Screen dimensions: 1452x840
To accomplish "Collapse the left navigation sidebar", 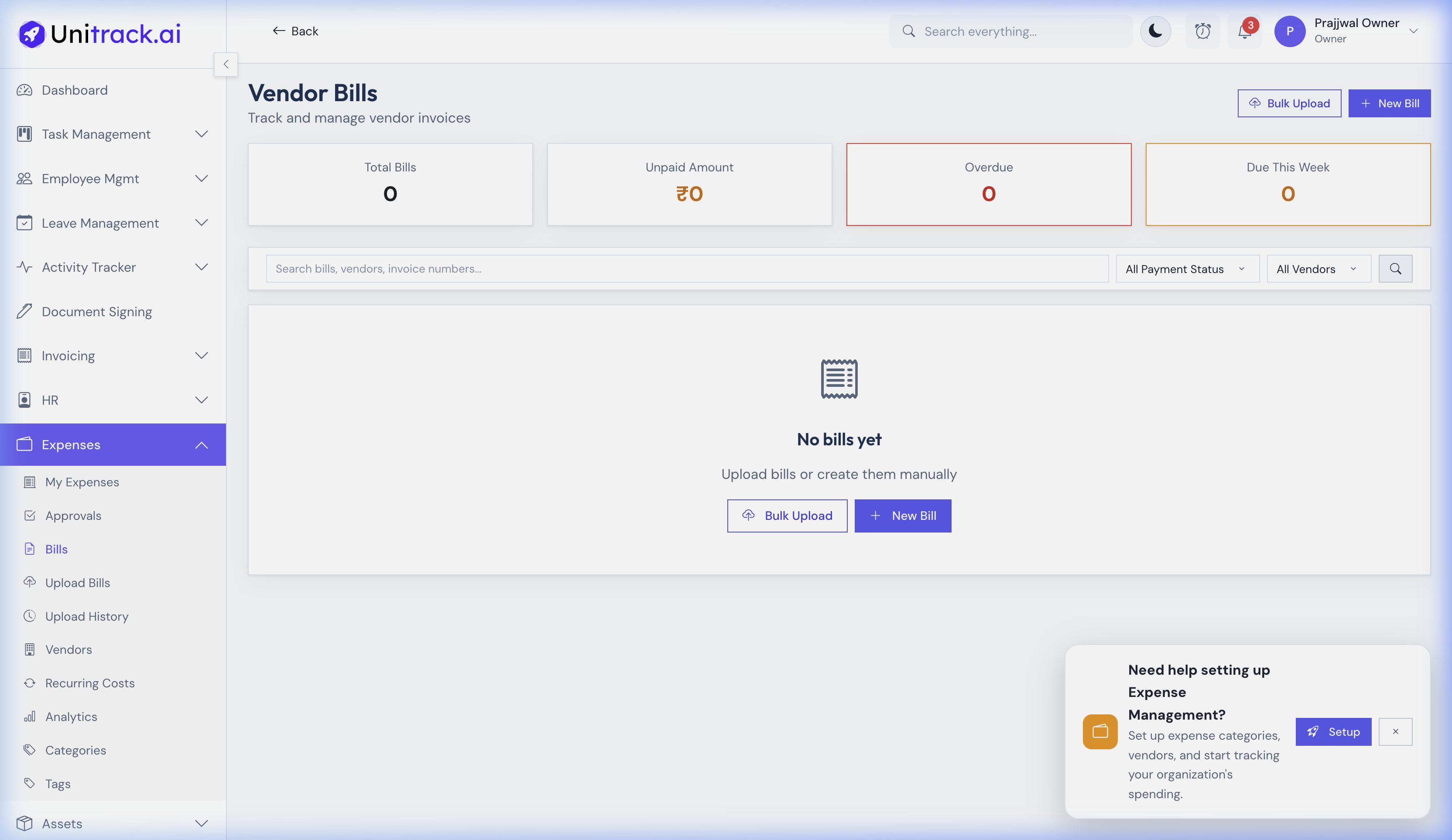I will pos(226,64).
